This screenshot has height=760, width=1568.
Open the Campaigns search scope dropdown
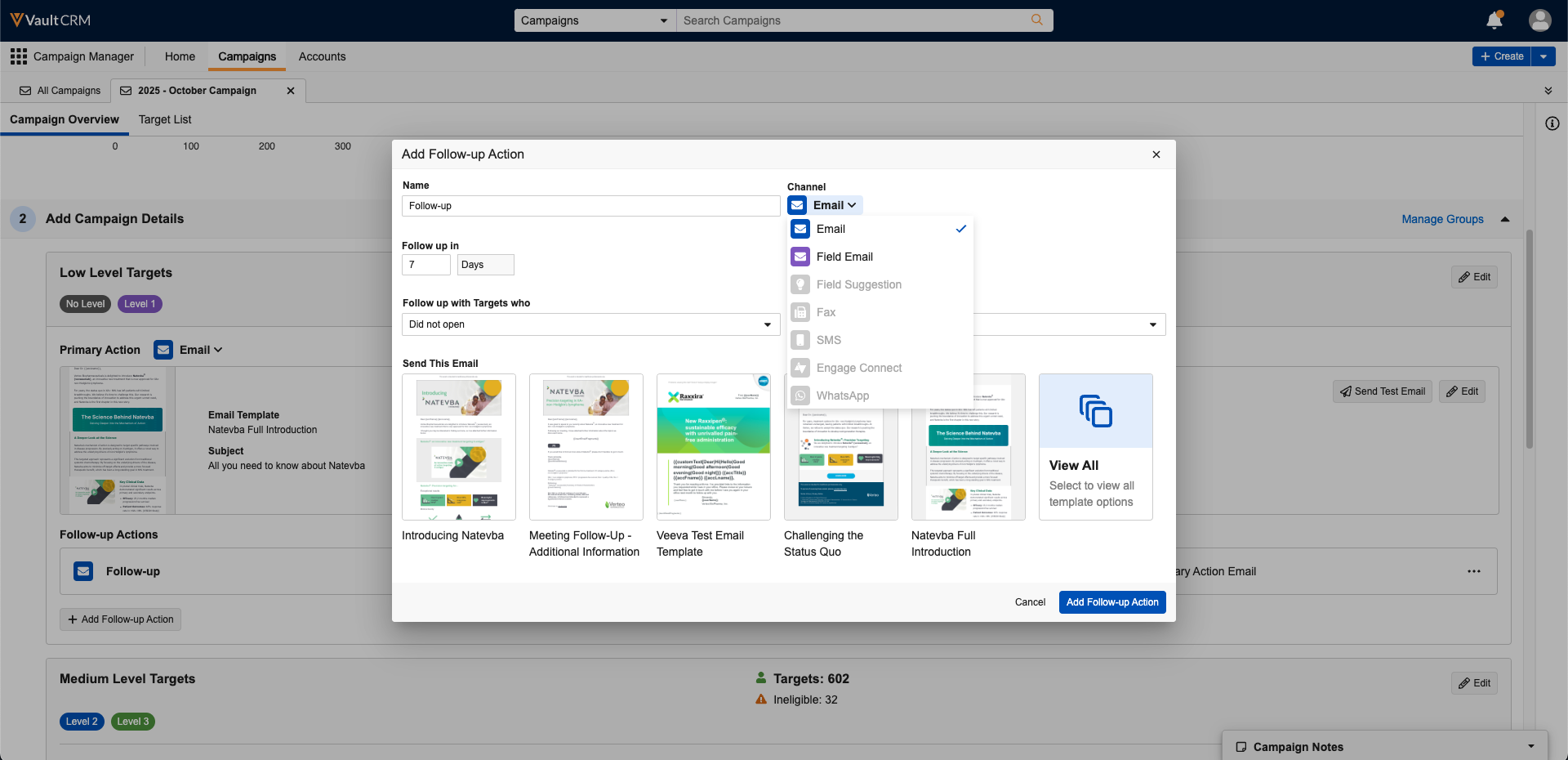point(595,20)
